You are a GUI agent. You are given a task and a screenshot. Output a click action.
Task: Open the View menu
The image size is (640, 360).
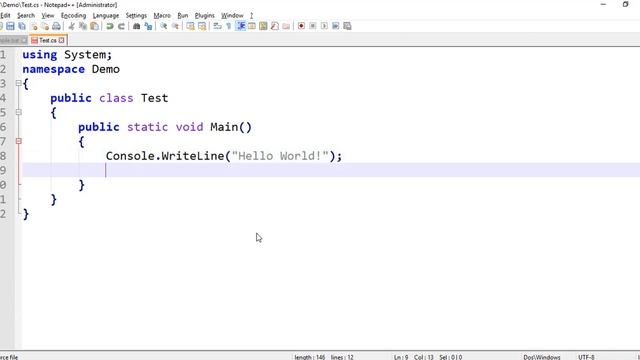coord(48,16)
